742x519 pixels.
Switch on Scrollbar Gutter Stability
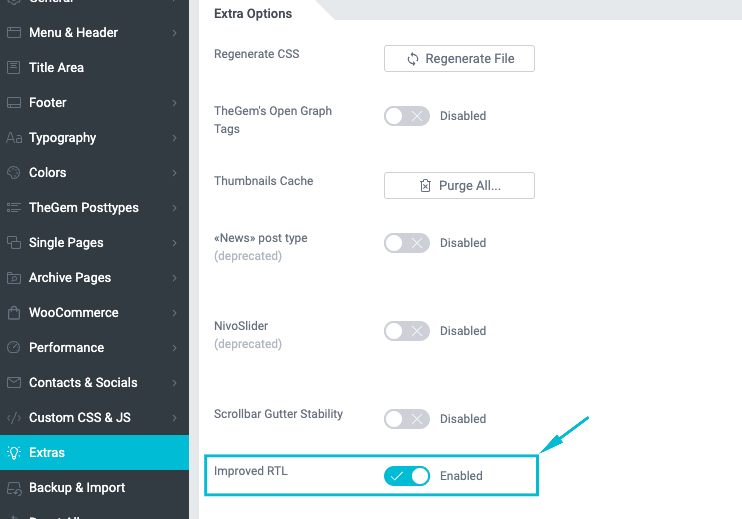[x=407, y=419]
